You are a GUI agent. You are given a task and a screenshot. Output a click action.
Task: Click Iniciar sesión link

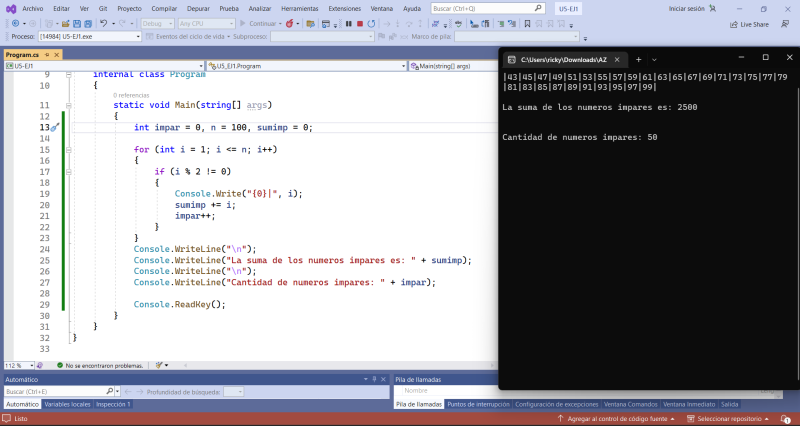686,8
